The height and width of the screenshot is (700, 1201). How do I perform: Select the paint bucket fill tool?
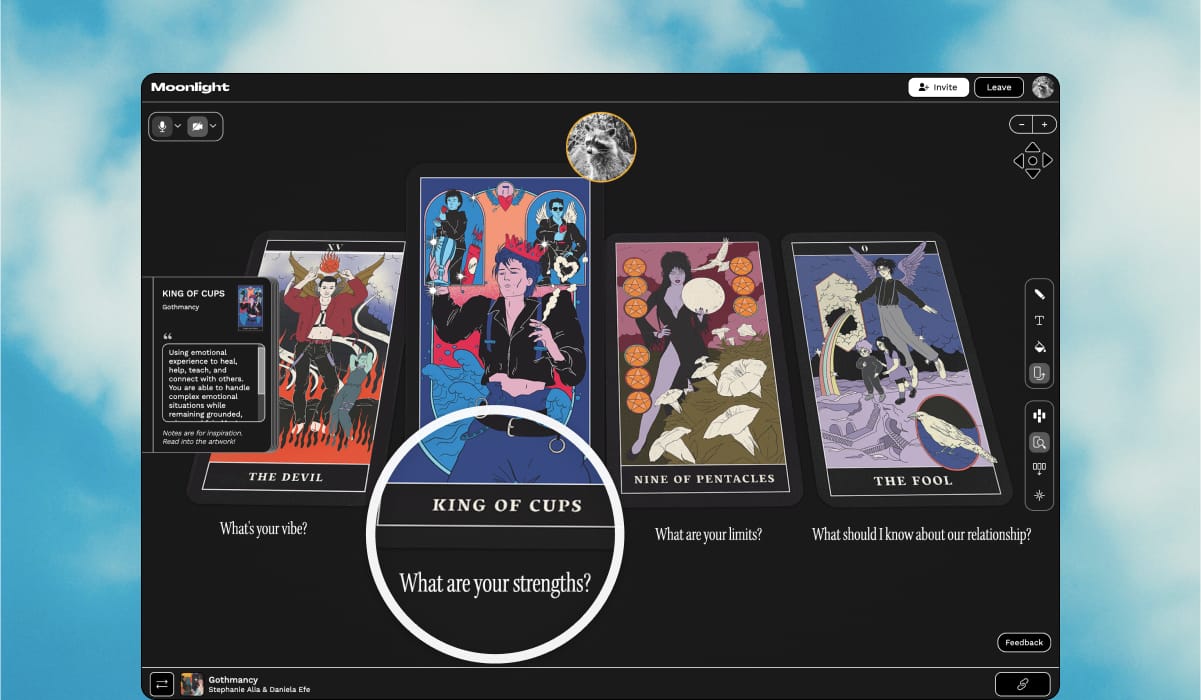1039,347
